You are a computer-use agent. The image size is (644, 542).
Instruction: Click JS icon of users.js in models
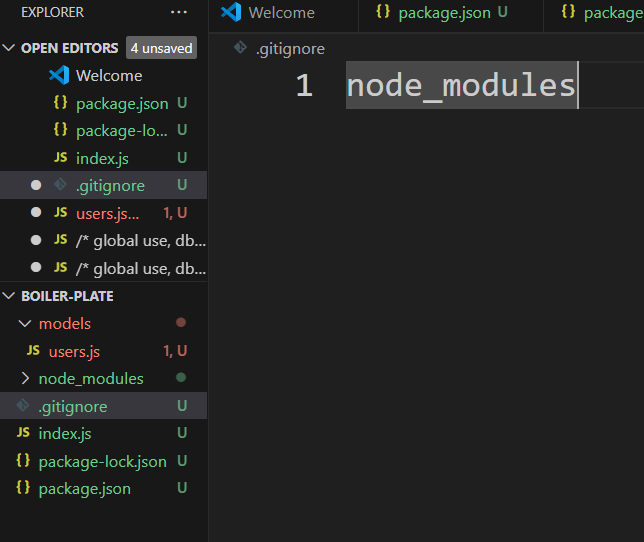[x=33, y=350]
